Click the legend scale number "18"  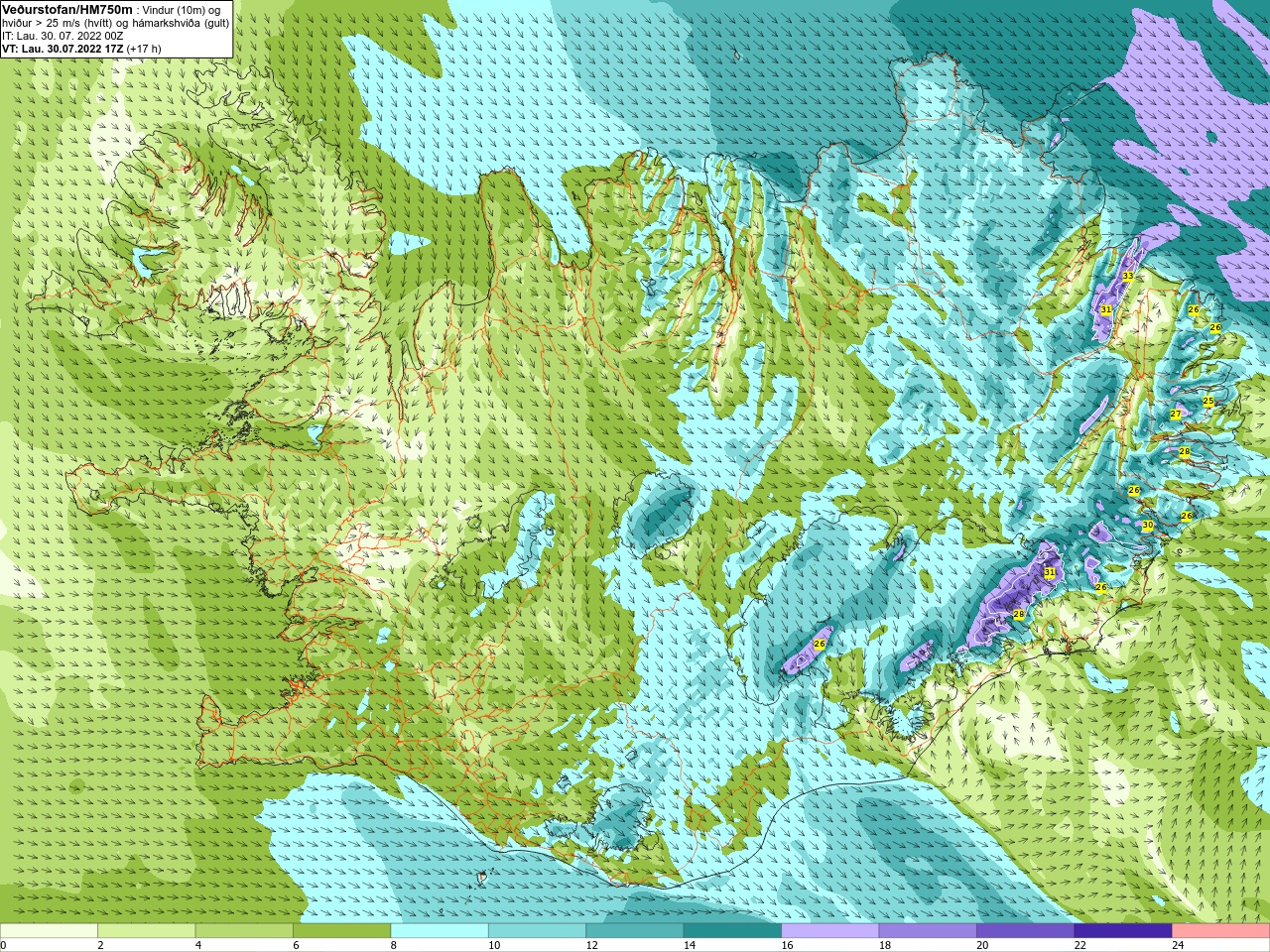885,945
